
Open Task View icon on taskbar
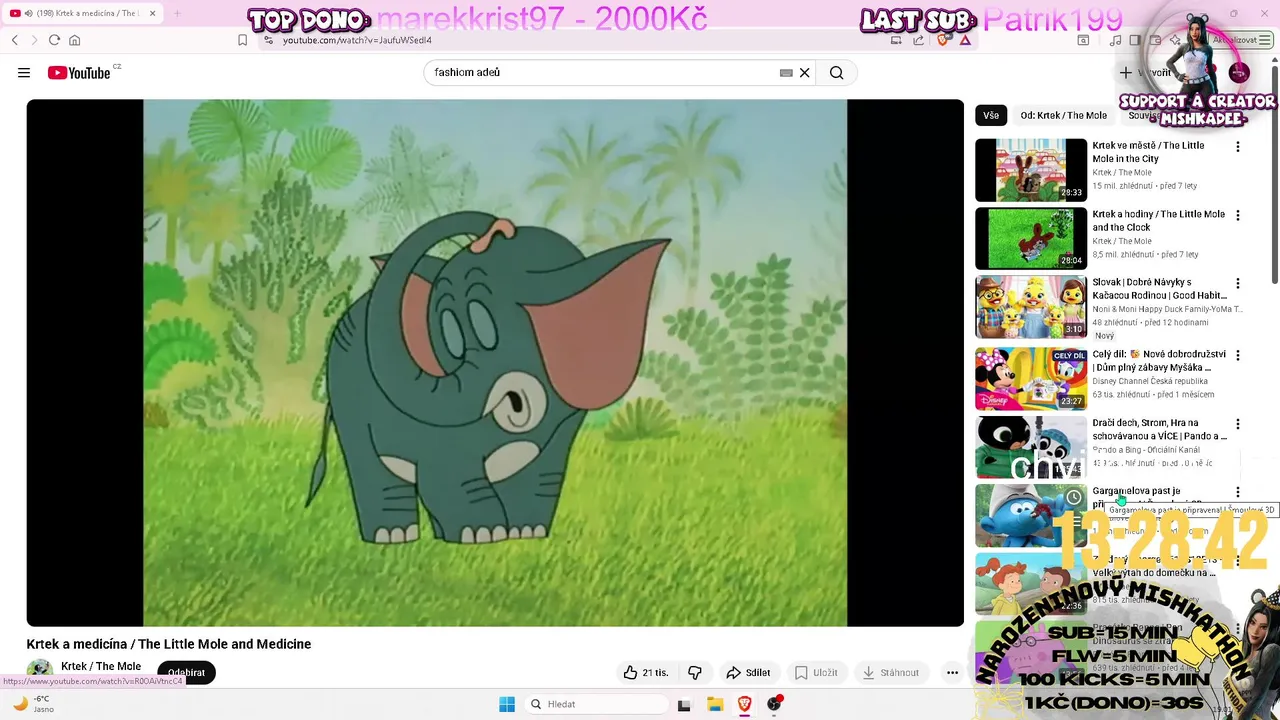click(x=684, y=704)
